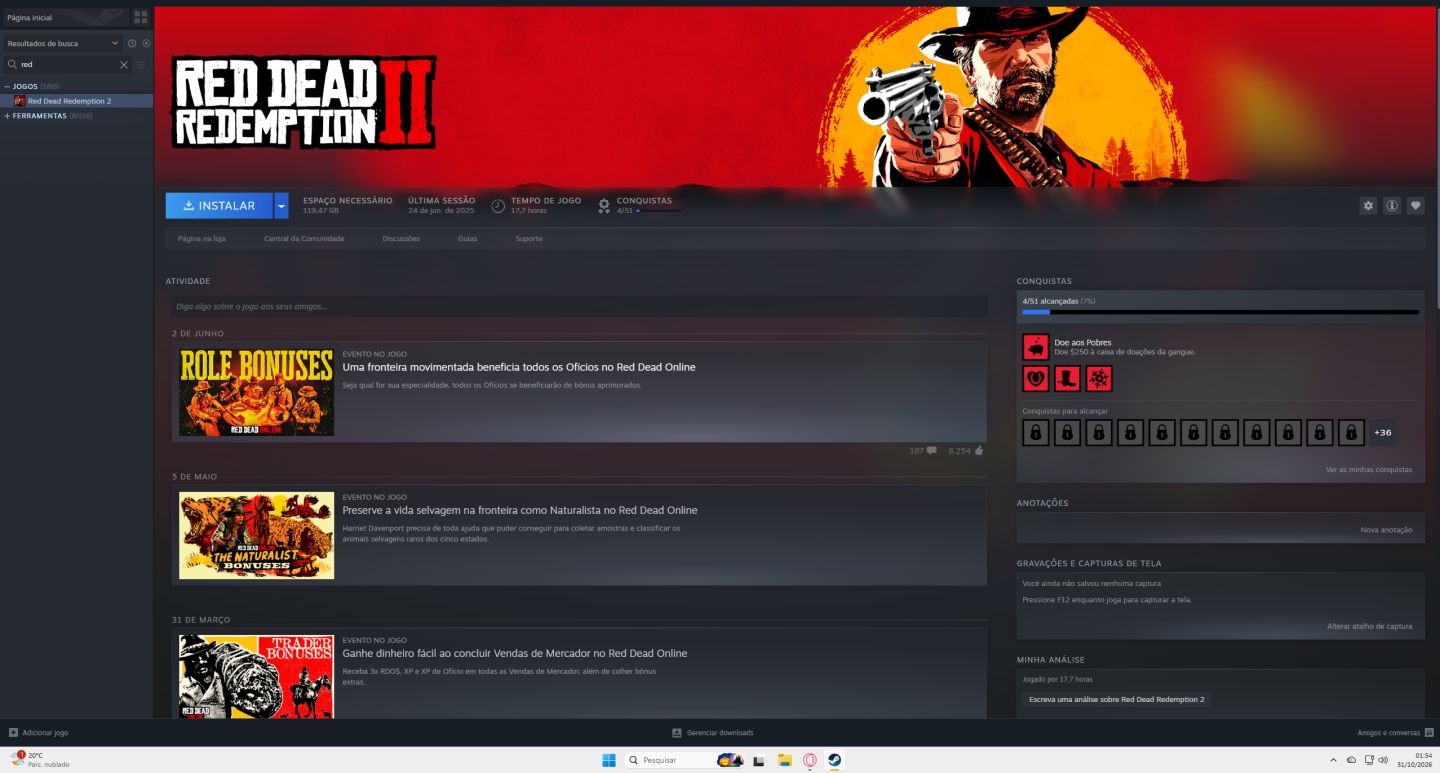Open game settings gear icon

click(x=1368, y=206)
